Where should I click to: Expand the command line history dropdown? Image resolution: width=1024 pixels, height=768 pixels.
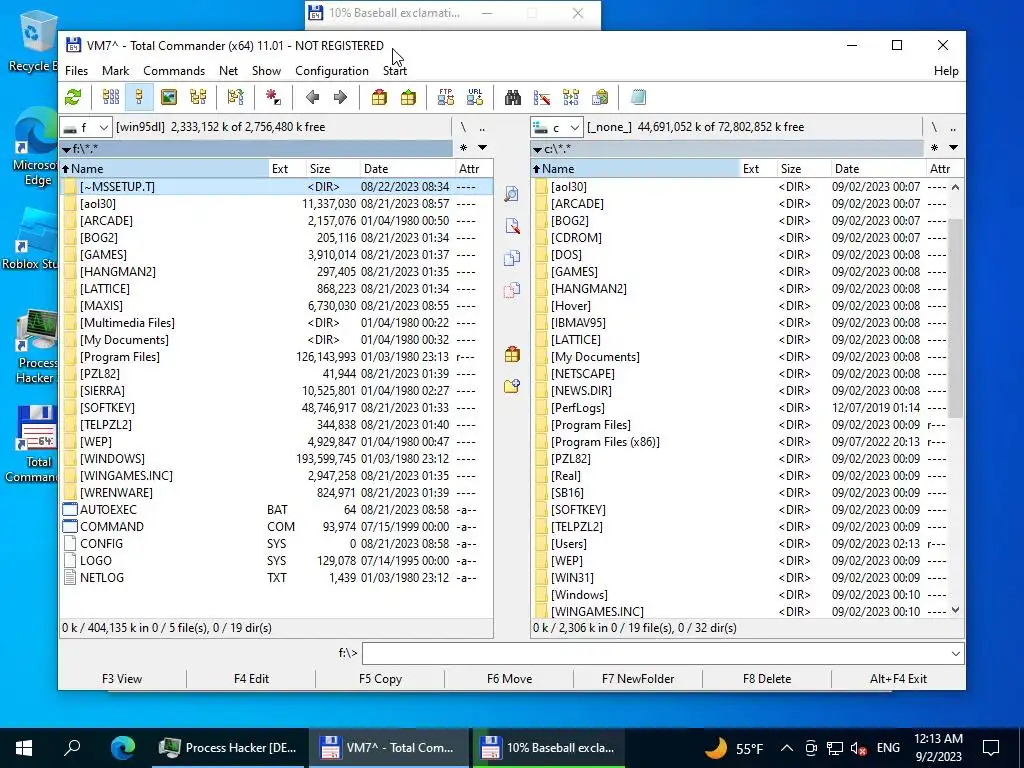tap(956, 653)
